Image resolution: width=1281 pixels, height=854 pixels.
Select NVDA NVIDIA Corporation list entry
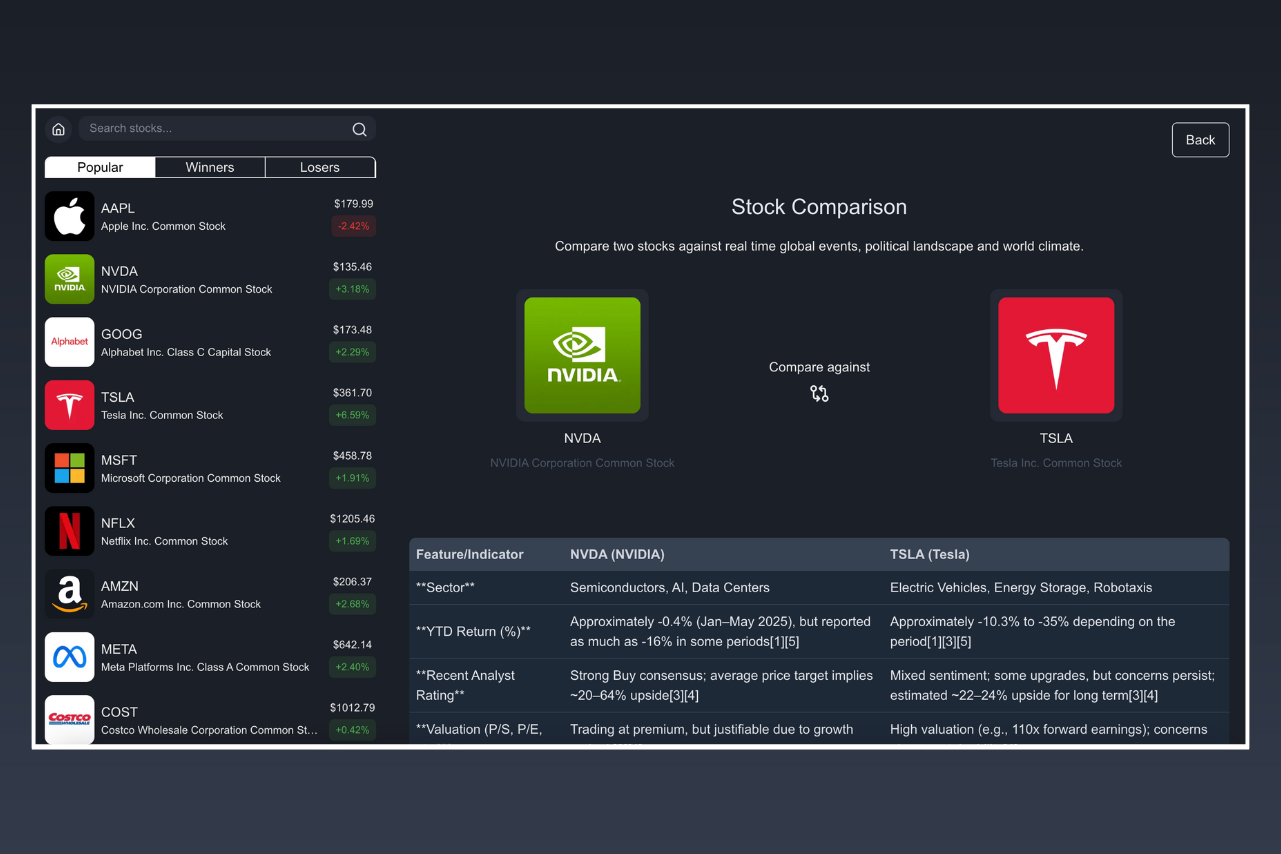[210, 279]
